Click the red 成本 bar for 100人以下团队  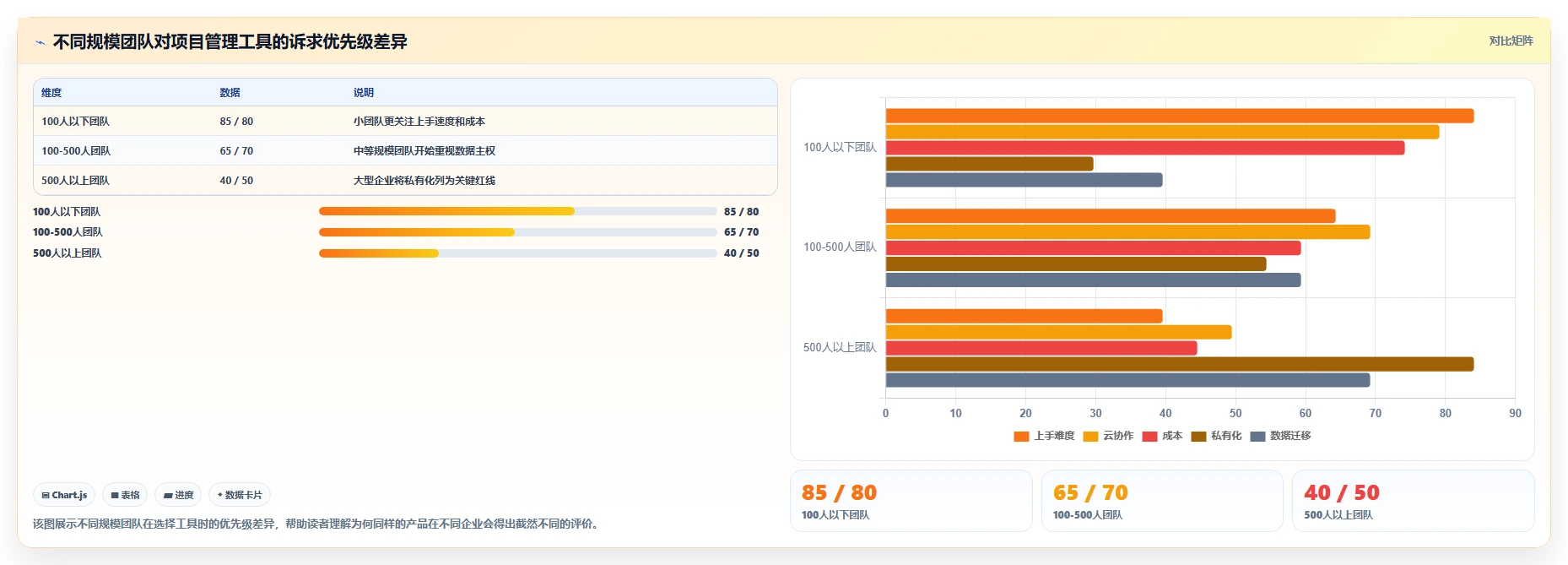[x=1145, y=148]
